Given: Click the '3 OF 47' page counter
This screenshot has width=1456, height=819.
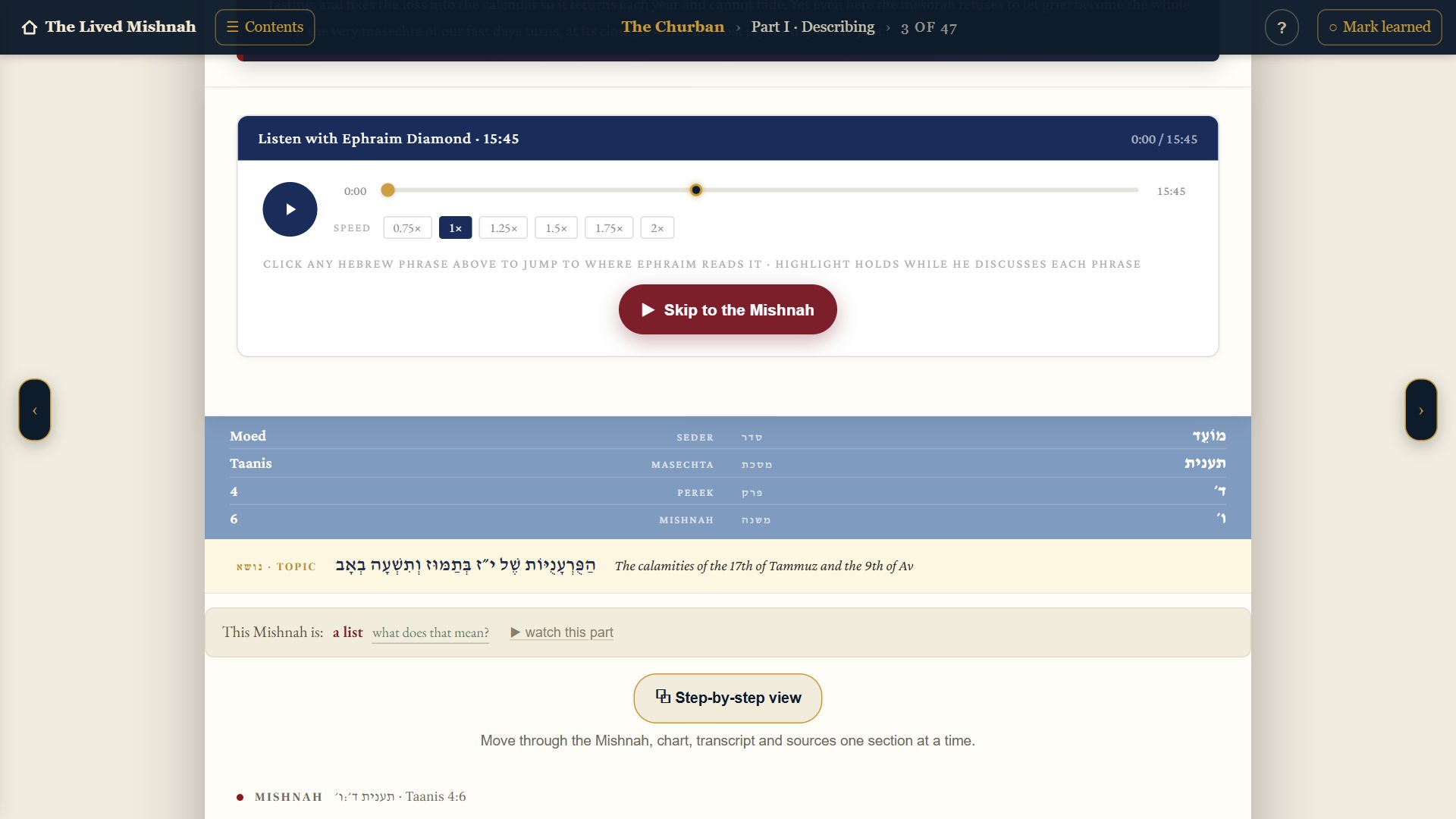Looking at the screenshot, I should click(x=929, y=28).
